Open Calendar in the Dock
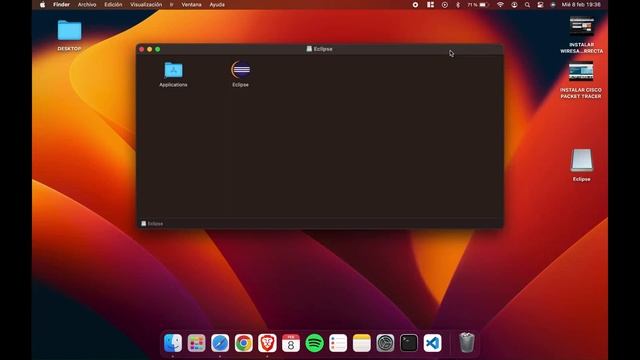Image resolution: width=640 pixels, height=360 pixels. pos(291,343)
